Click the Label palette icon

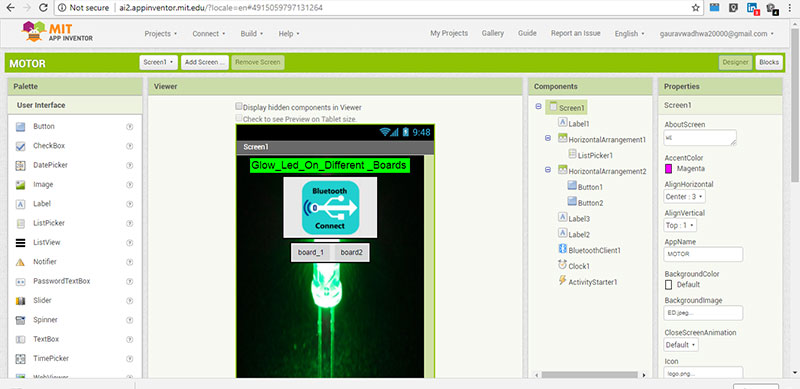pos(20,204)
